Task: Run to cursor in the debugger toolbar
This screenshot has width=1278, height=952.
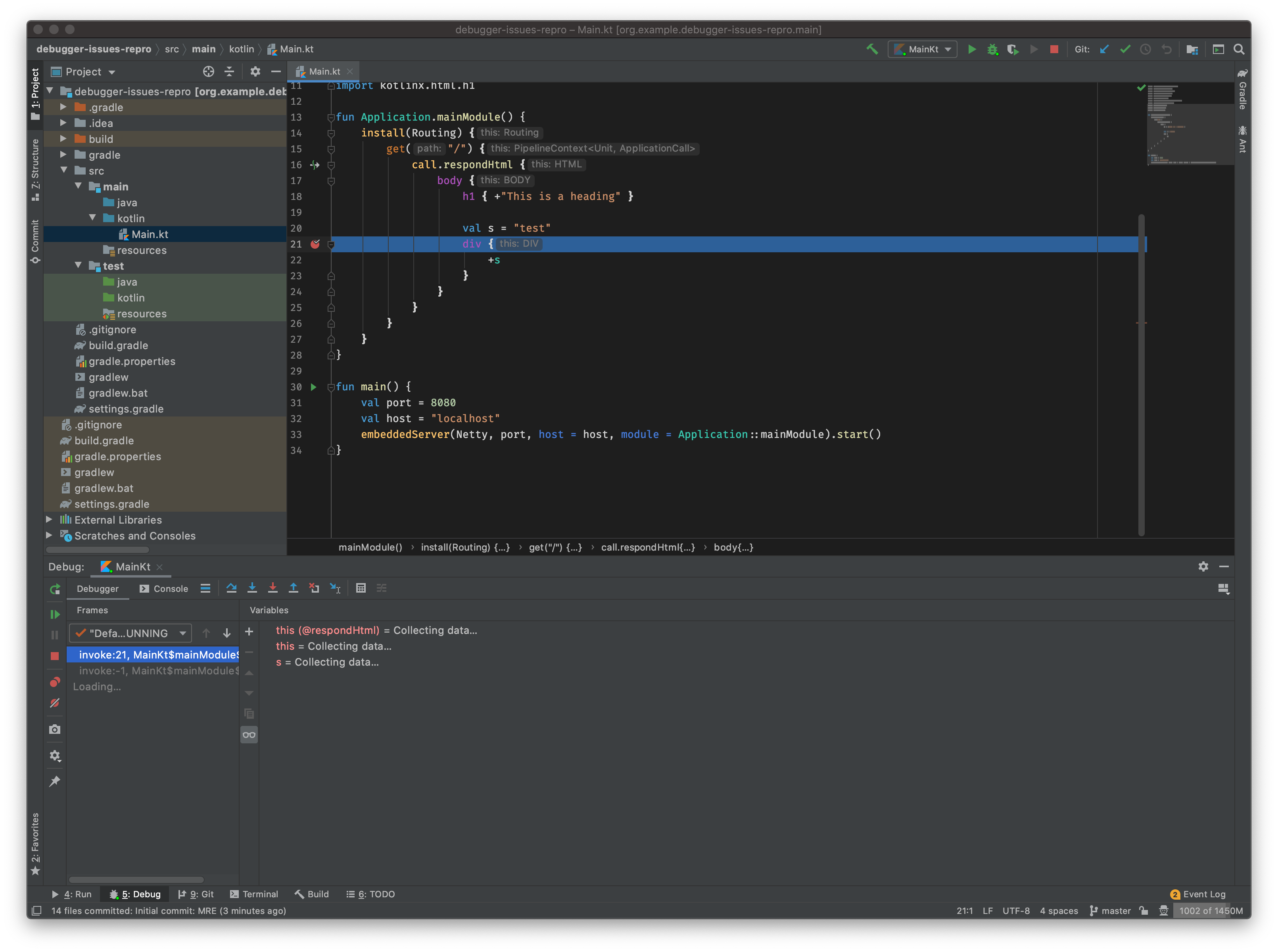Action: (x=335, y=588)
